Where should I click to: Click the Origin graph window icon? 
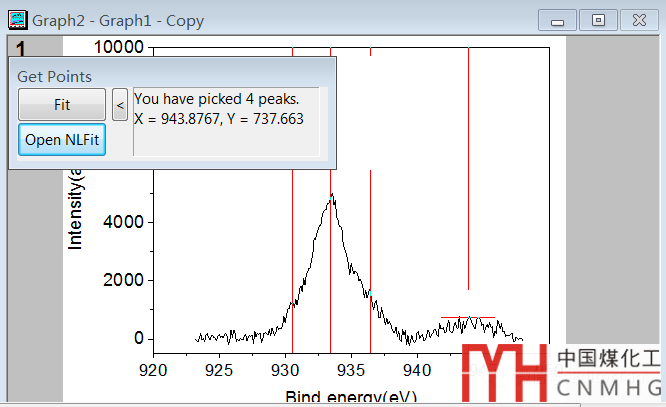[x=17, y=19]
